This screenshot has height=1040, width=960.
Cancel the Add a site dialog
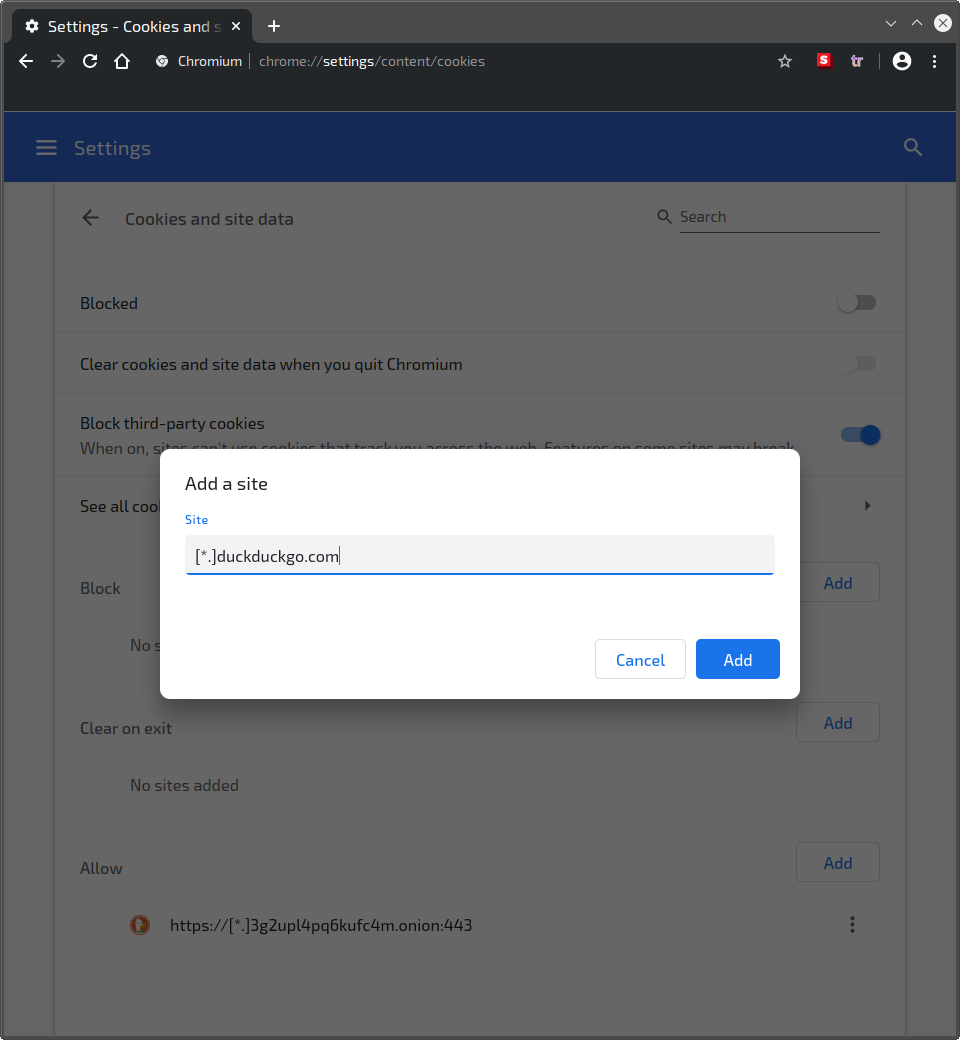pyautogui.click(x=640, y=659)
